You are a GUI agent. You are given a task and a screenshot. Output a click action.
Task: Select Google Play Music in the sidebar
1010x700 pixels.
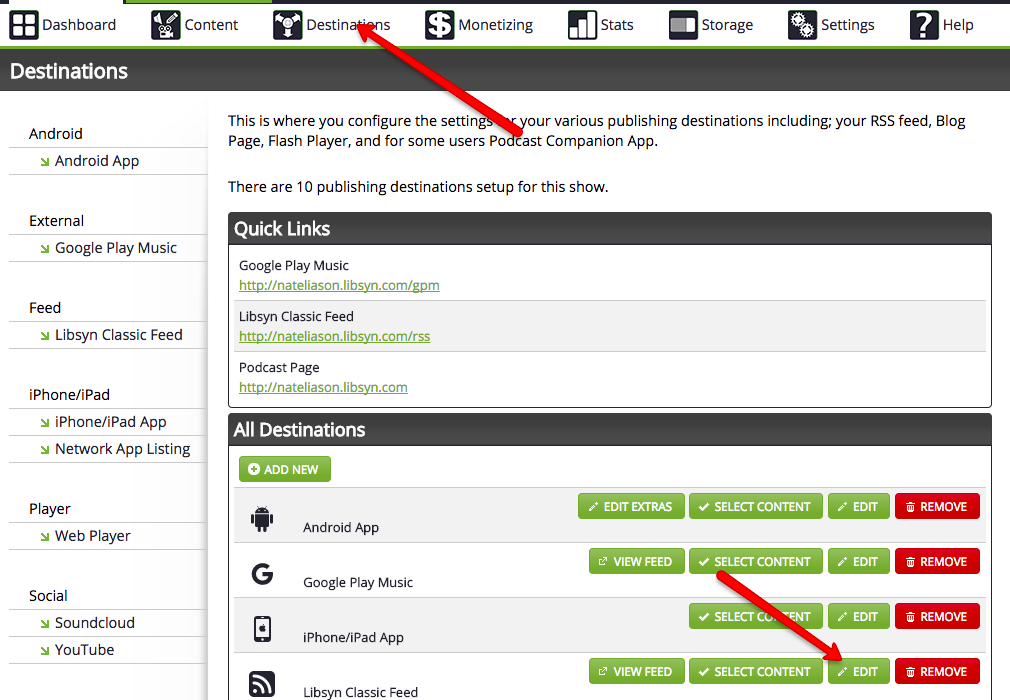point(115,248)
